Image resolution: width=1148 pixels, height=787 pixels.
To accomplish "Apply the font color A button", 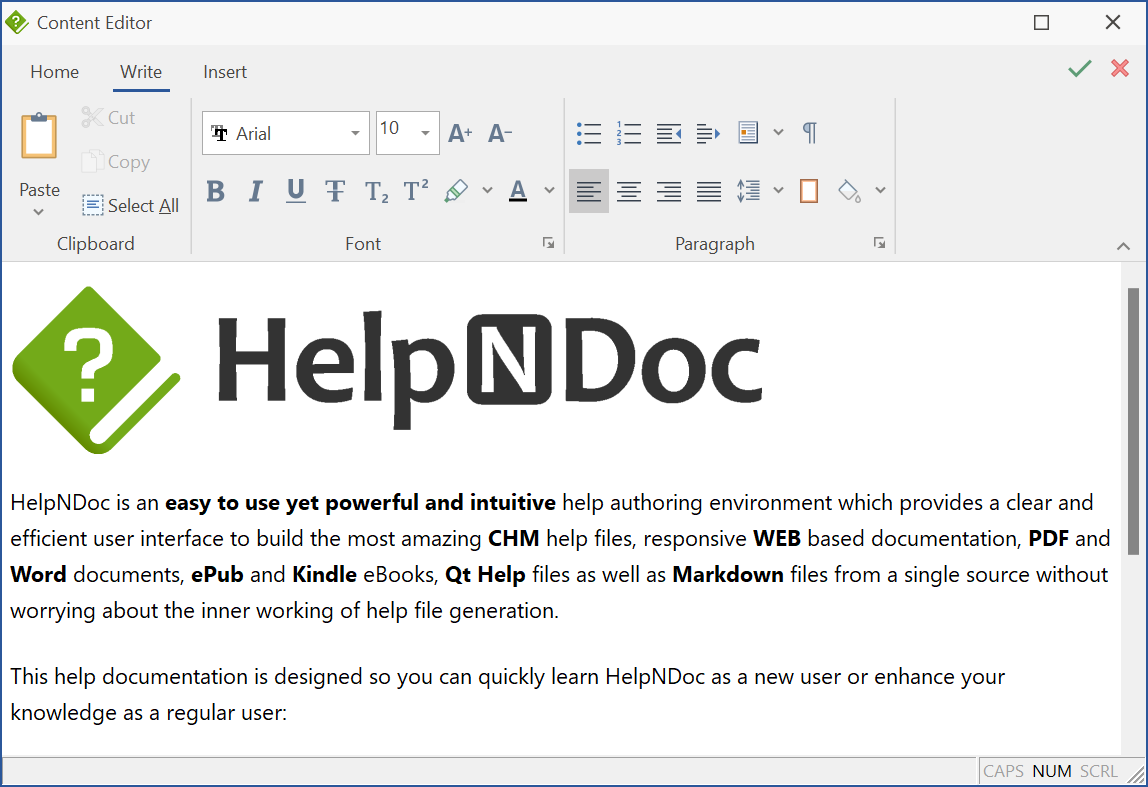I will click(518, 191).
